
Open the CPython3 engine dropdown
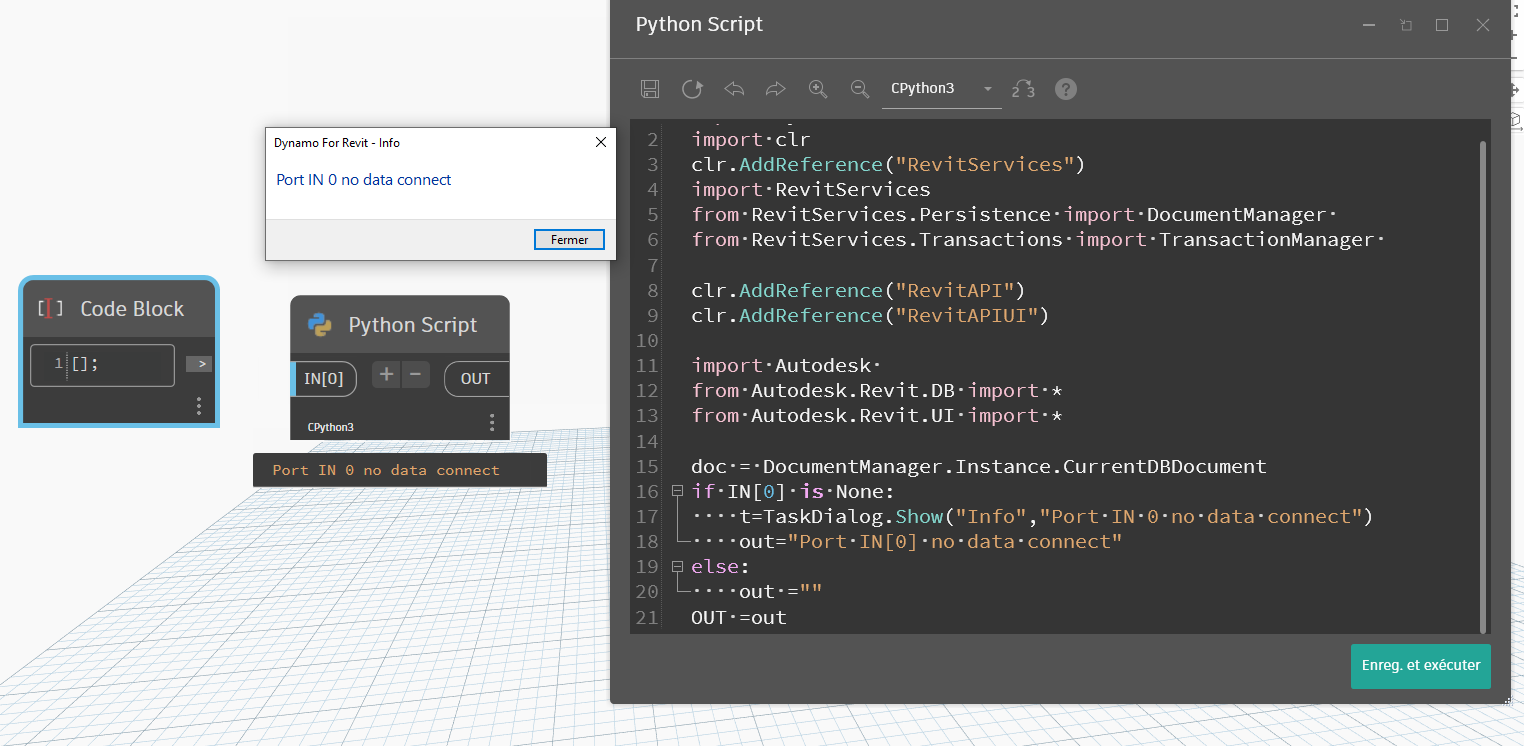coord(941,89)
